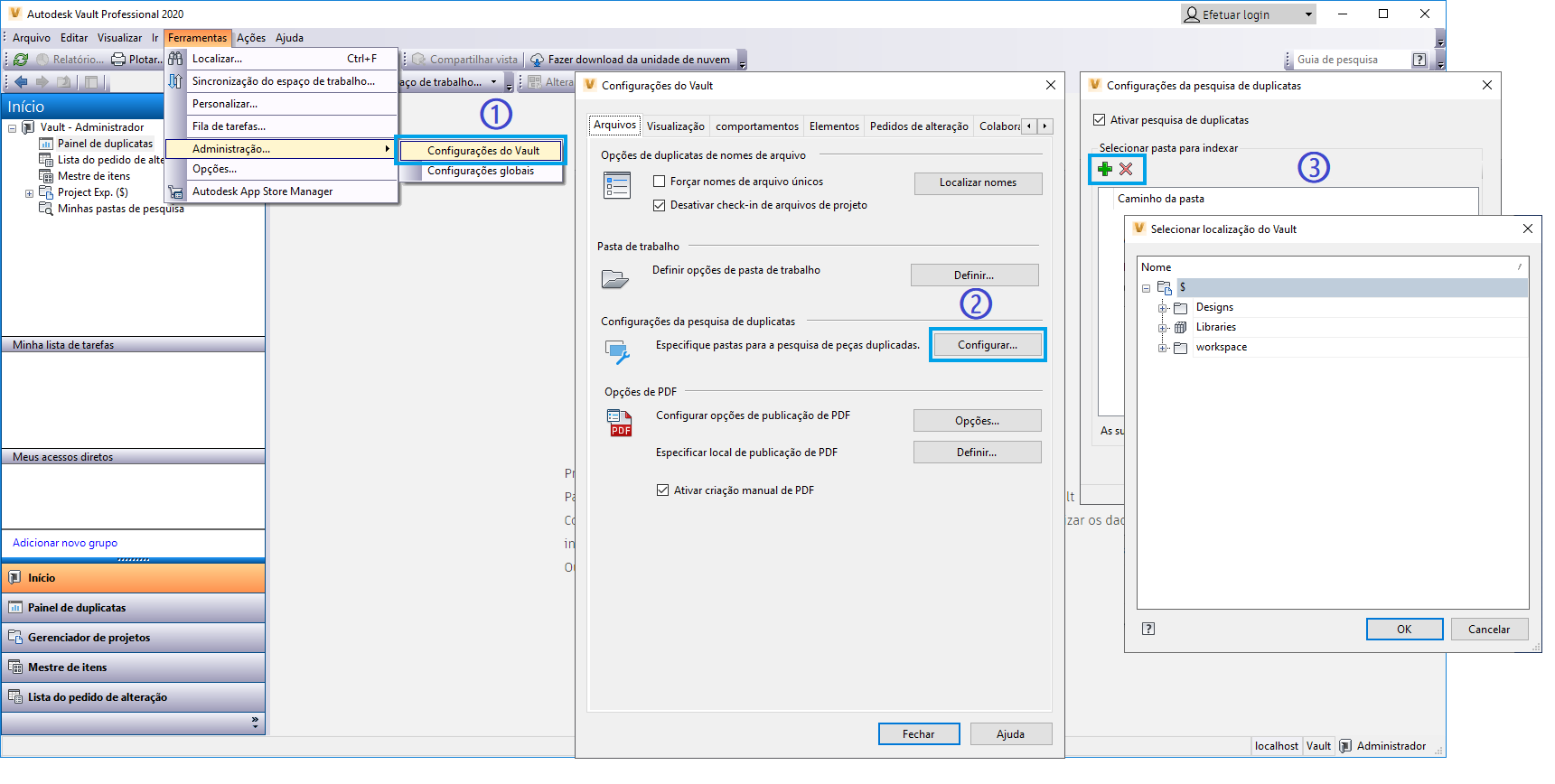Collapse the $ root node in the location tree

1146,289
